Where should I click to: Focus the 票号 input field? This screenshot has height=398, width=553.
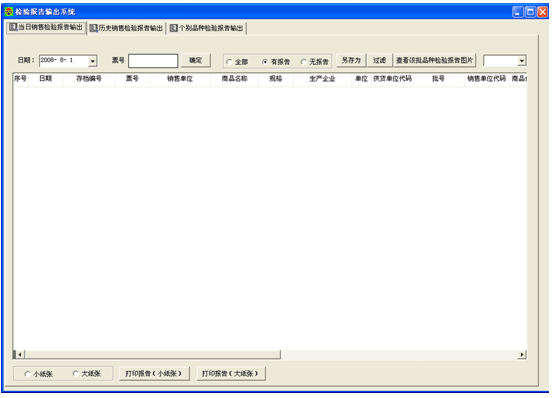pos(153,61)
